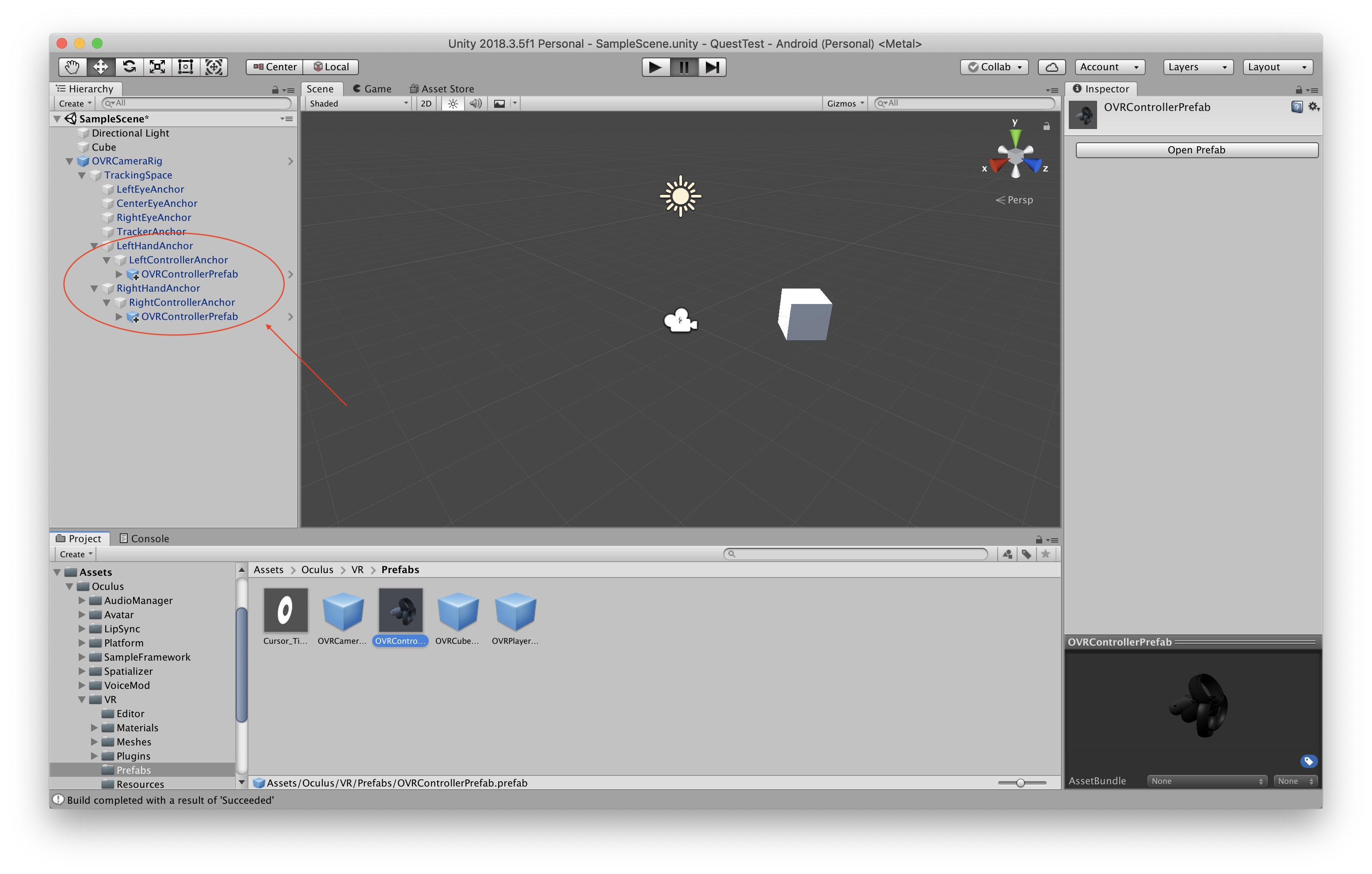
Task: Open the Account dropdown
Action: click(1110, 67)
